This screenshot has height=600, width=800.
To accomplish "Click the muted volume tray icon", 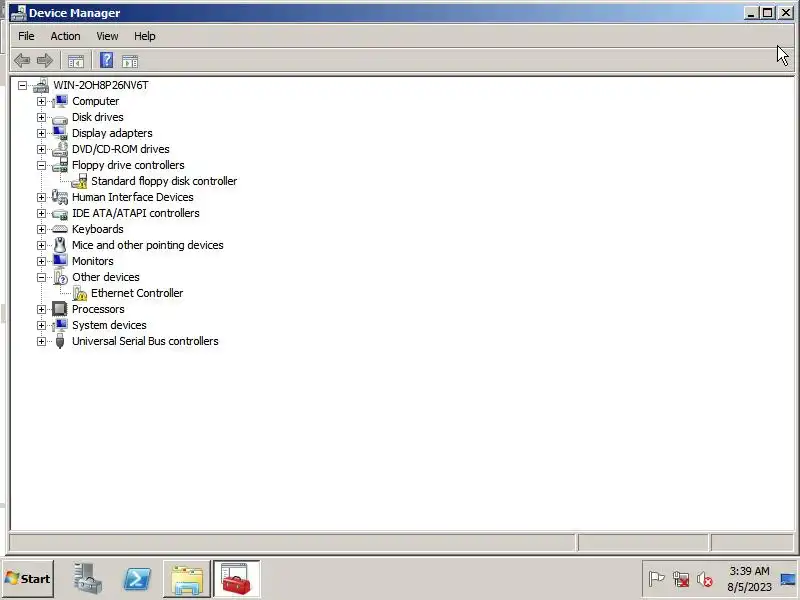I will (x=705, y=579).
